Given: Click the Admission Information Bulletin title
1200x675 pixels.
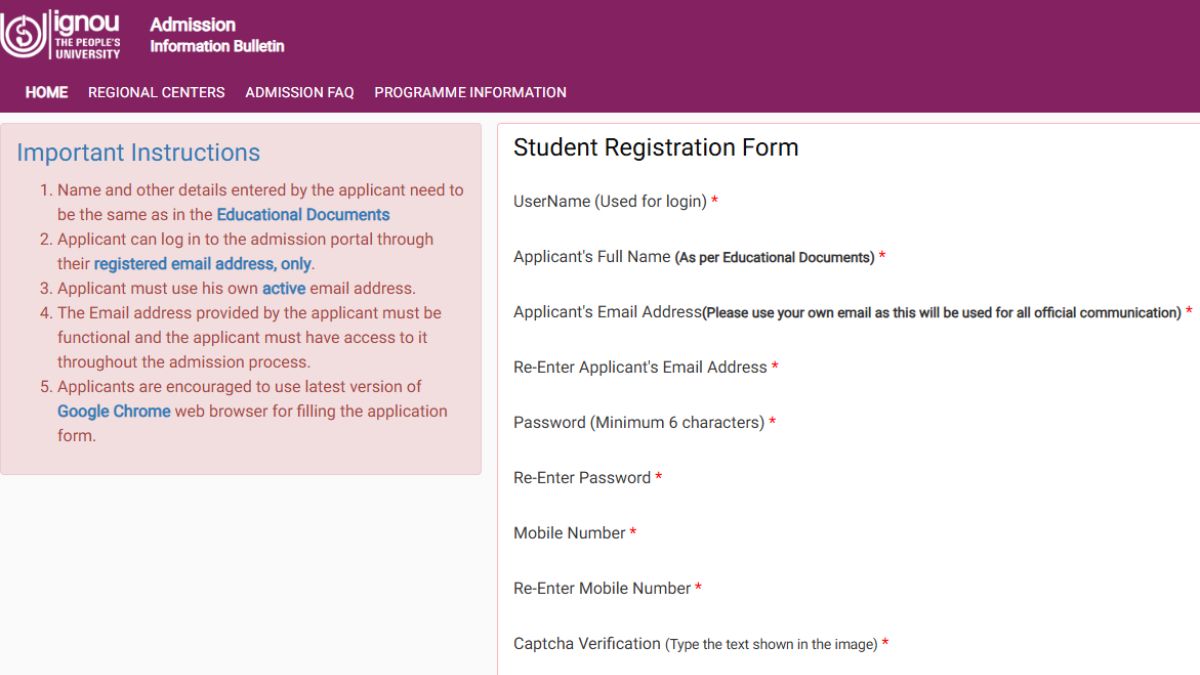Looking at the screenshot, I should [x=217, y=35].
